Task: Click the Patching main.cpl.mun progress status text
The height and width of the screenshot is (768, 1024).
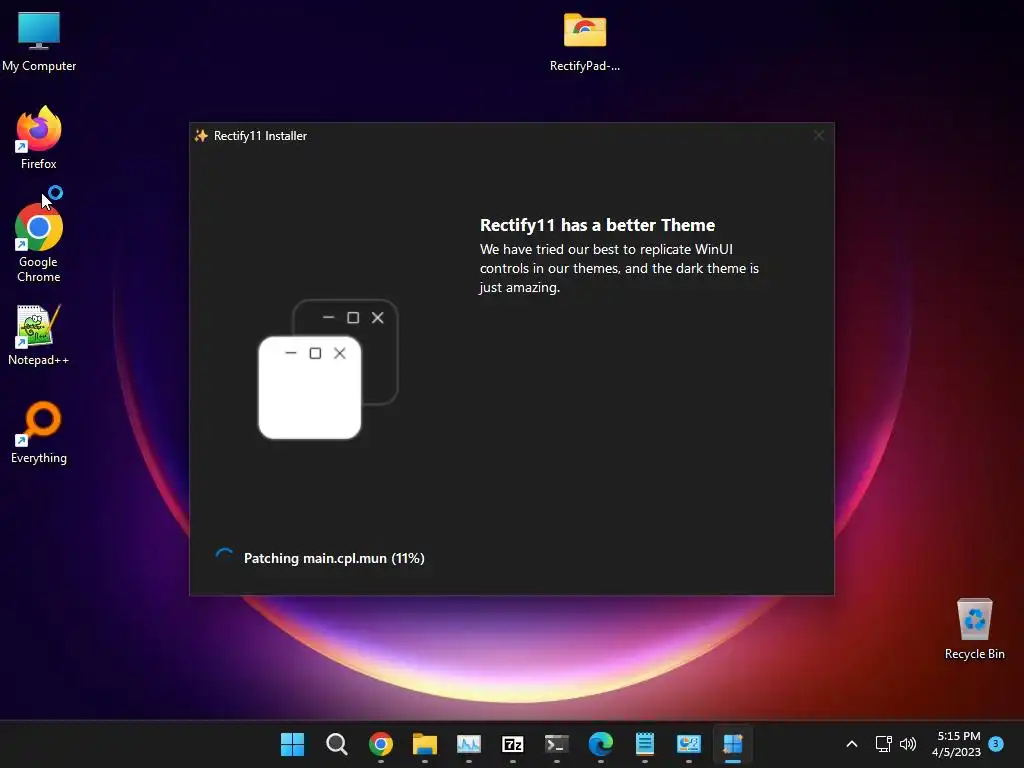Action: pos(334,558)
